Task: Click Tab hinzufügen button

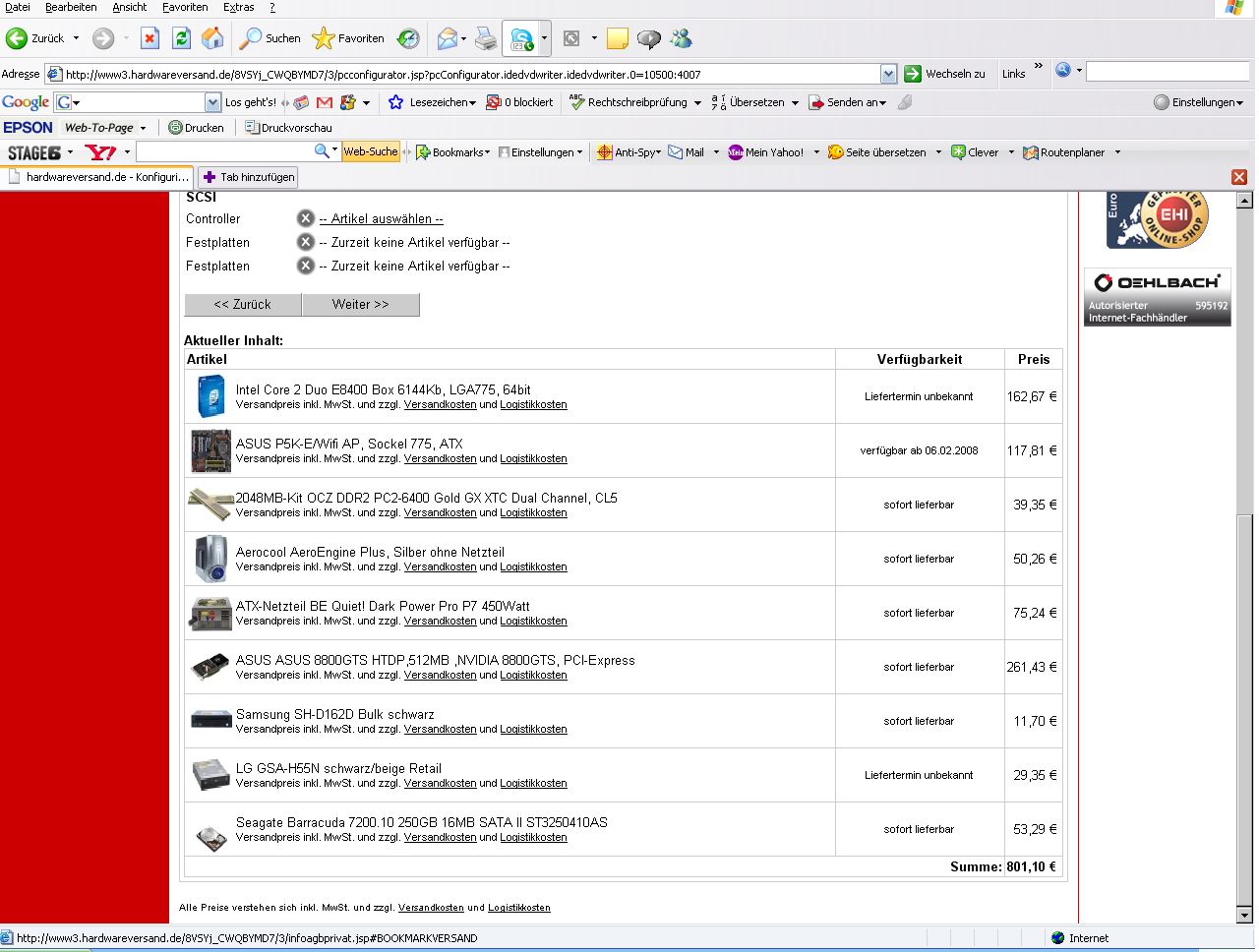Action: (x=248, y=177)
